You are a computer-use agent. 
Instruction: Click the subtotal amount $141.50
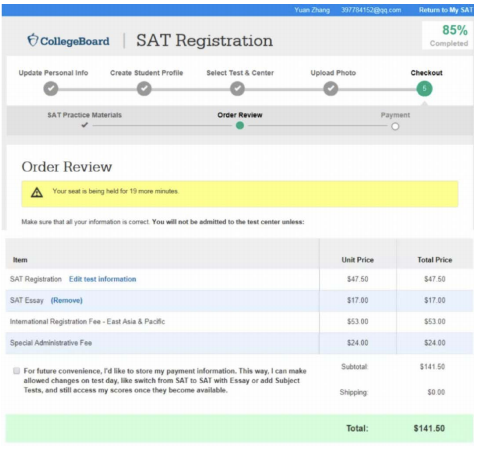(x=432, y=367)
